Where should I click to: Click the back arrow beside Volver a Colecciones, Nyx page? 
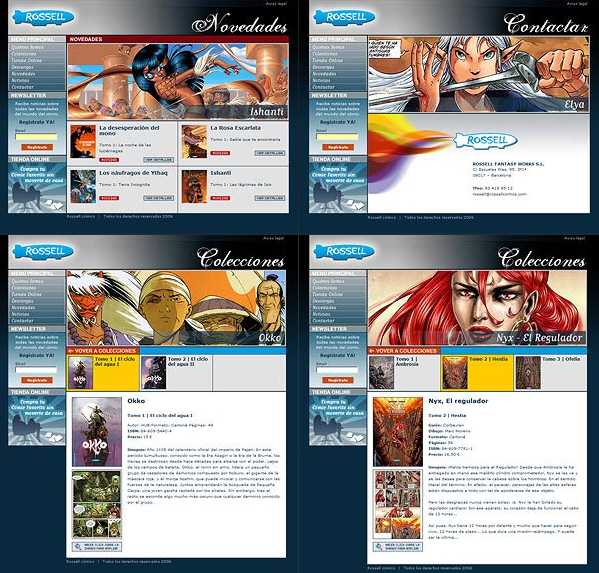point(371,351)
